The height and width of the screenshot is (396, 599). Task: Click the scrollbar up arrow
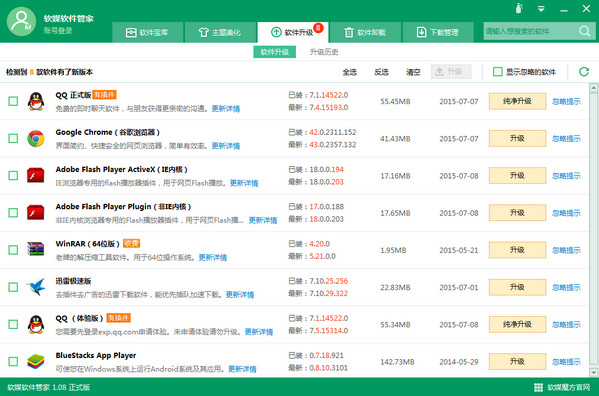click(x=593, y=88)
